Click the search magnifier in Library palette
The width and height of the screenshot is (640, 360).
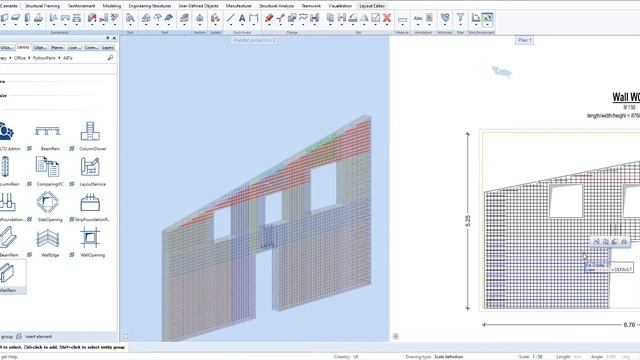pos(110,58)
